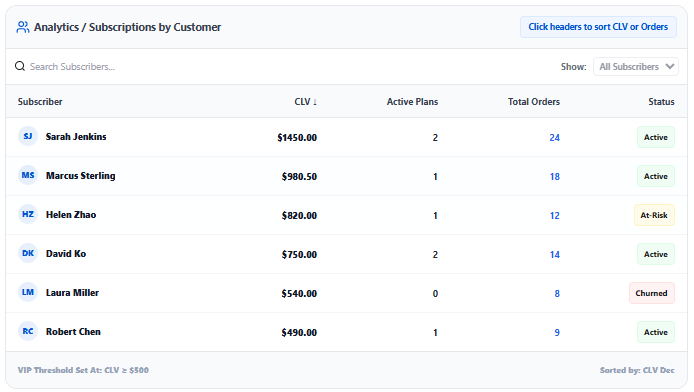Click the subscribers people icon in header

tap(23, 27)
